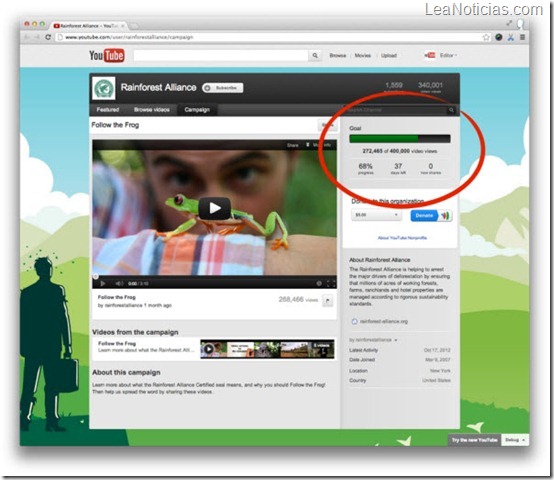Subscribe to the Rainforest Alliance channel
Viewport: 554px width, 480px height.
[223, 88]
